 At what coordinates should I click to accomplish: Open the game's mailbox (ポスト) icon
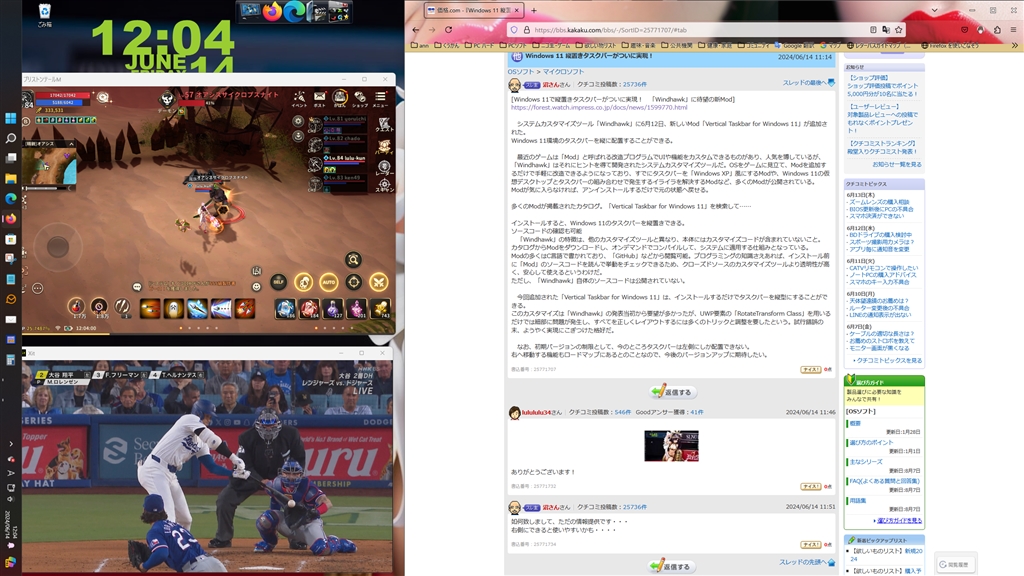[x=319, y=99]
